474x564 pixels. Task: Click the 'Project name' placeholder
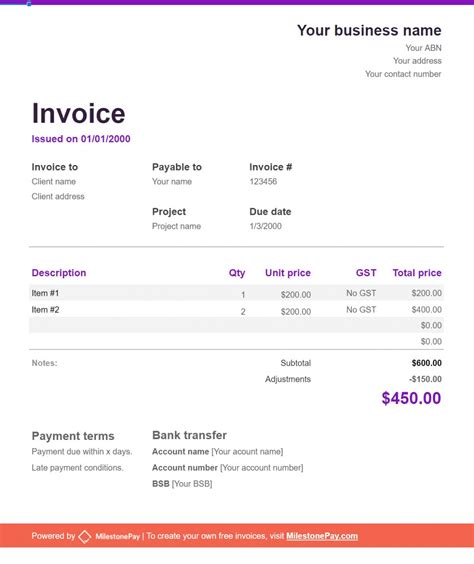click(x=176, y=226)
